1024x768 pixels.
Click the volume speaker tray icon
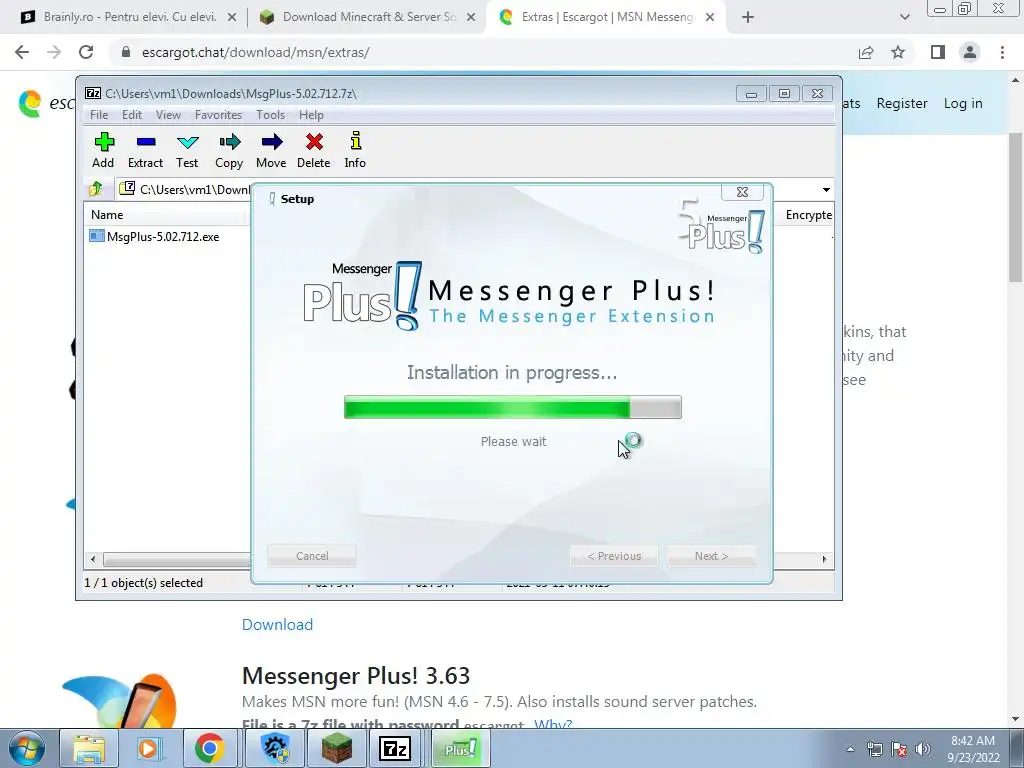coord(923,749)
